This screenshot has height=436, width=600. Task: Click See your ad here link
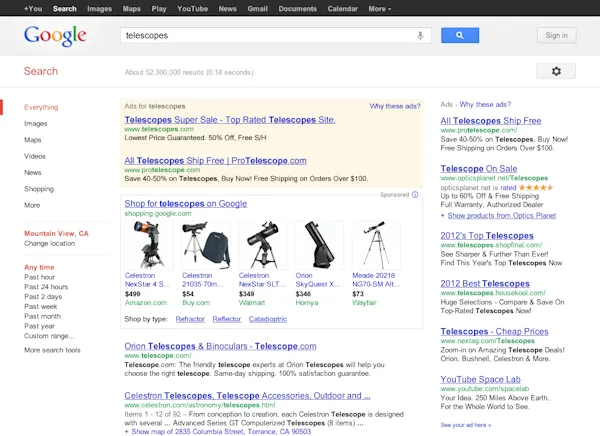(x=466, y=425)
